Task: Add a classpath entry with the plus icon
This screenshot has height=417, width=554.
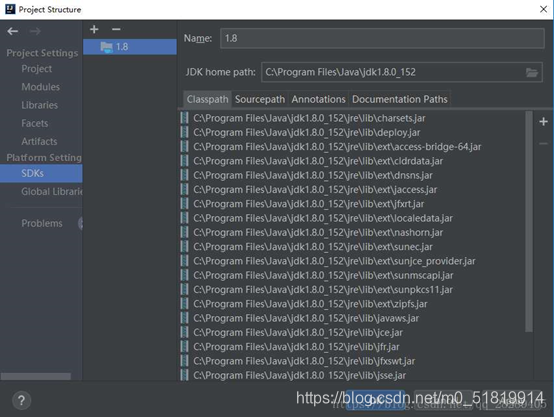Action: [x=543, y=122]
